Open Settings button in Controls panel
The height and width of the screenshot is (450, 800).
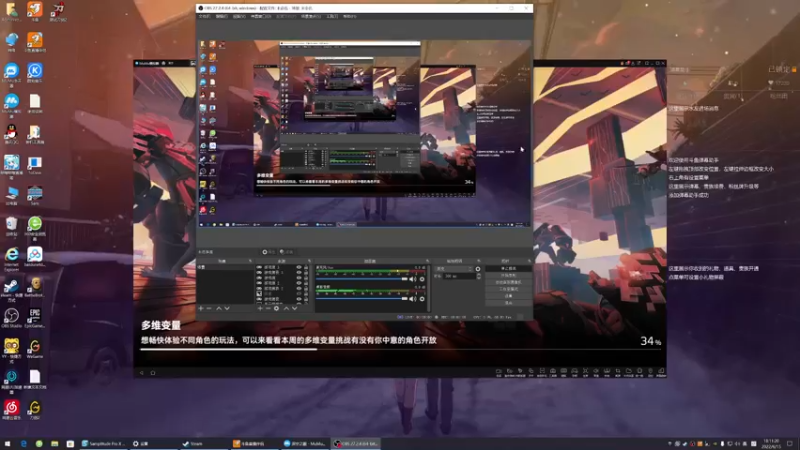click(x=508, y=296)
